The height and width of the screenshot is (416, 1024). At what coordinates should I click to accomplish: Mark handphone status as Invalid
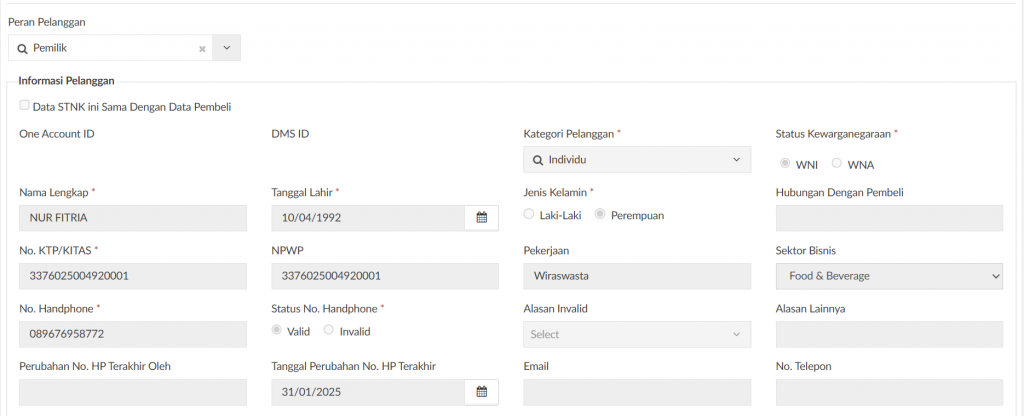329,330
